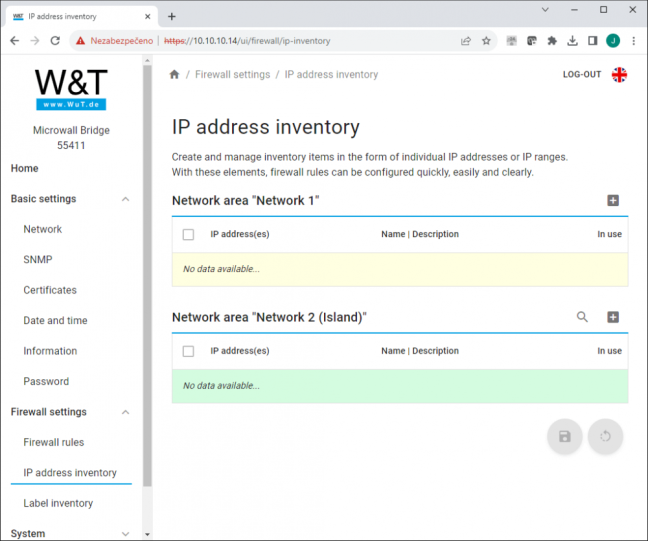This screenshot has height=541, width=648.
Task: Bookmark page with the star icon
Action: pos(486,41)
